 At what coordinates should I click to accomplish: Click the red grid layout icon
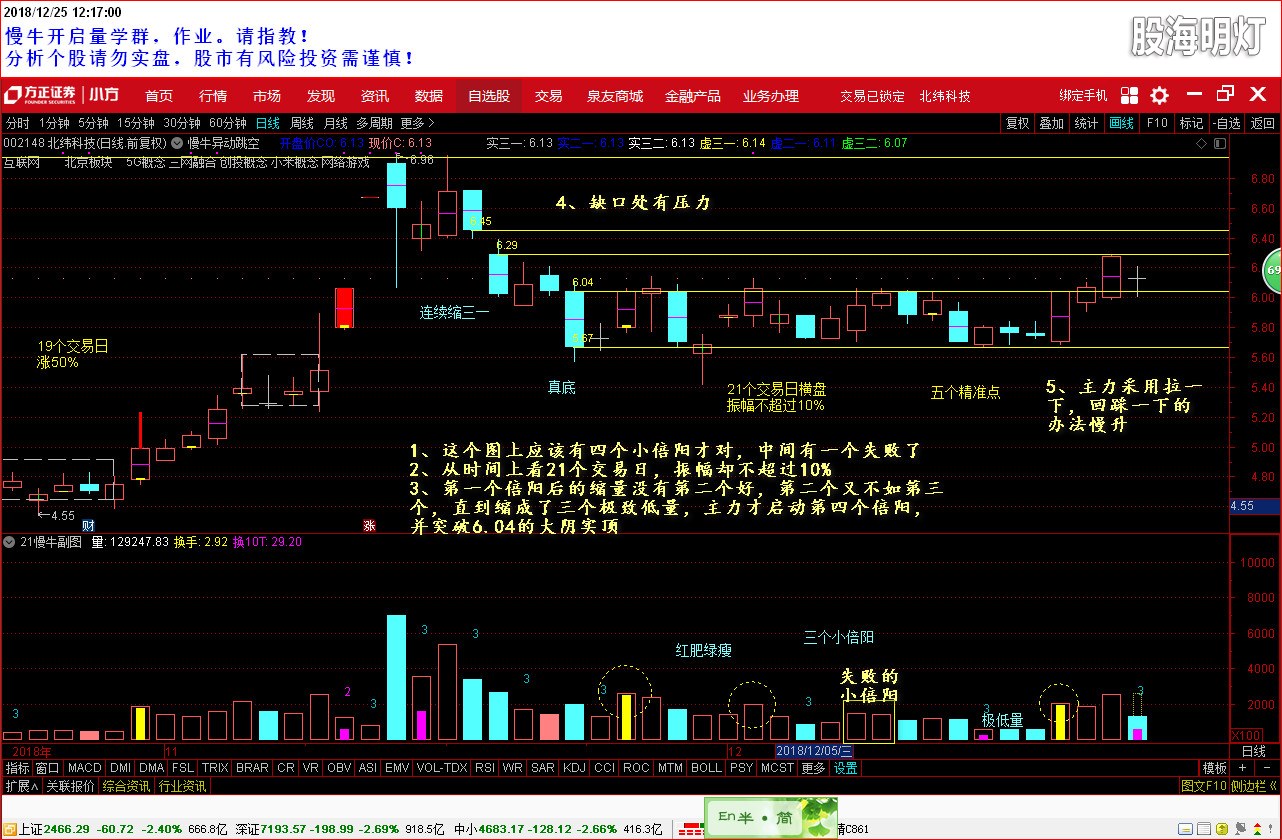1129,96
